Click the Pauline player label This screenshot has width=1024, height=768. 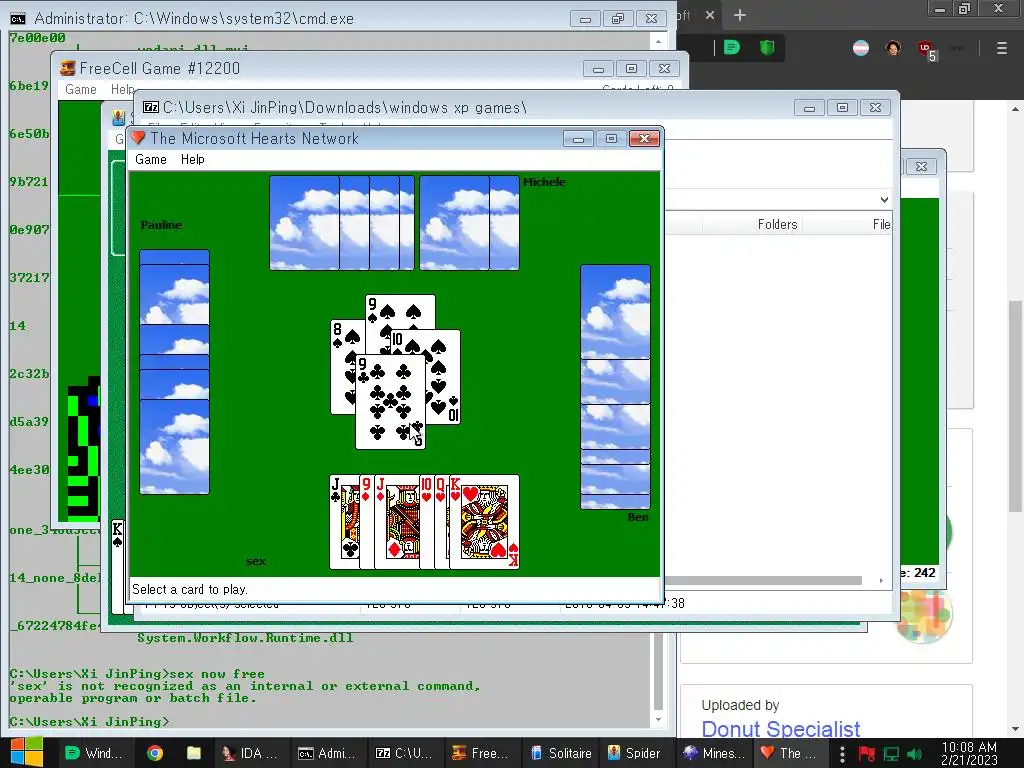click(161, 225)
